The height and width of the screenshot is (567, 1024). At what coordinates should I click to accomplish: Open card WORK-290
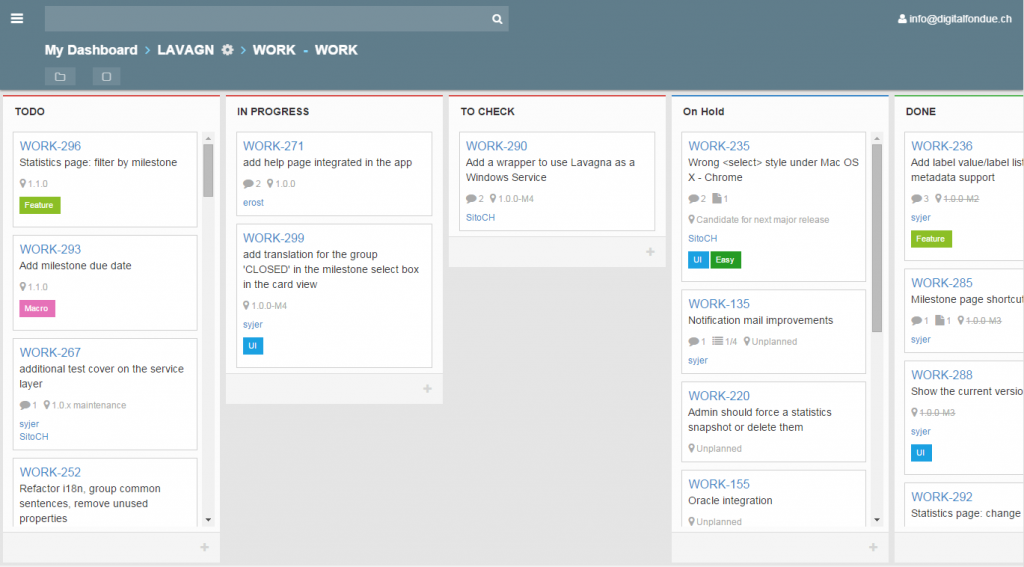[496, 146]
